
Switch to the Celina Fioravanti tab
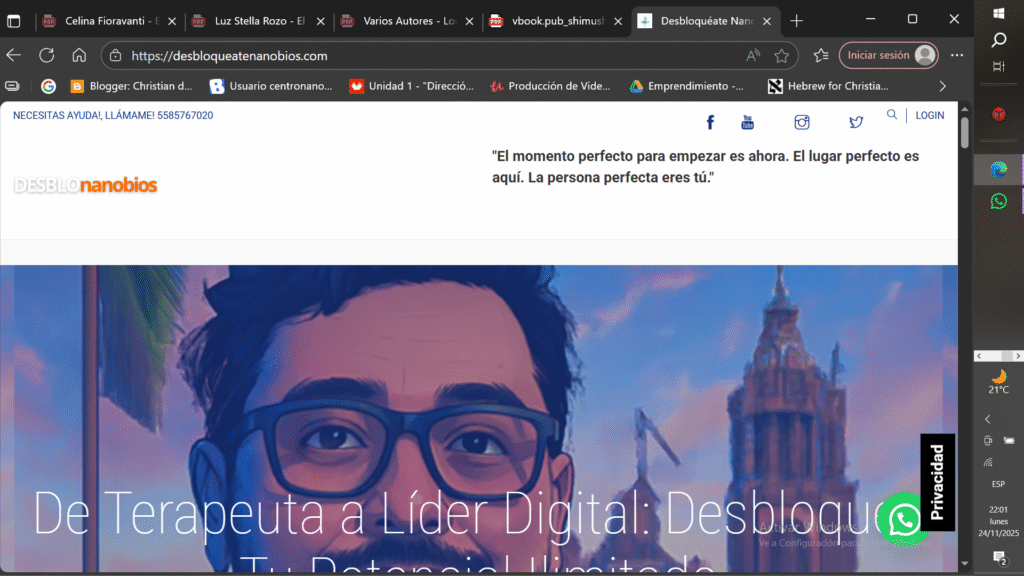pos(105,20)
